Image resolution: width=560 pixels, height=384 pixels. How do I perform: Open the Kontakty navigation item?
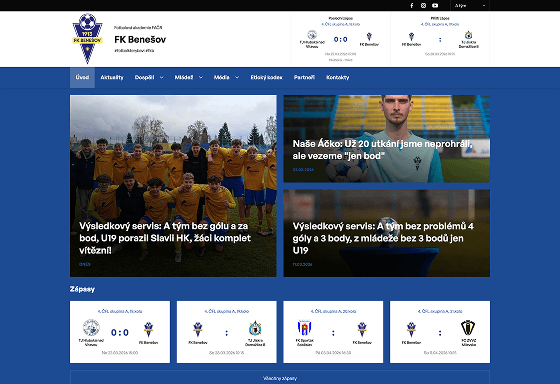click(x=338, y=77)
